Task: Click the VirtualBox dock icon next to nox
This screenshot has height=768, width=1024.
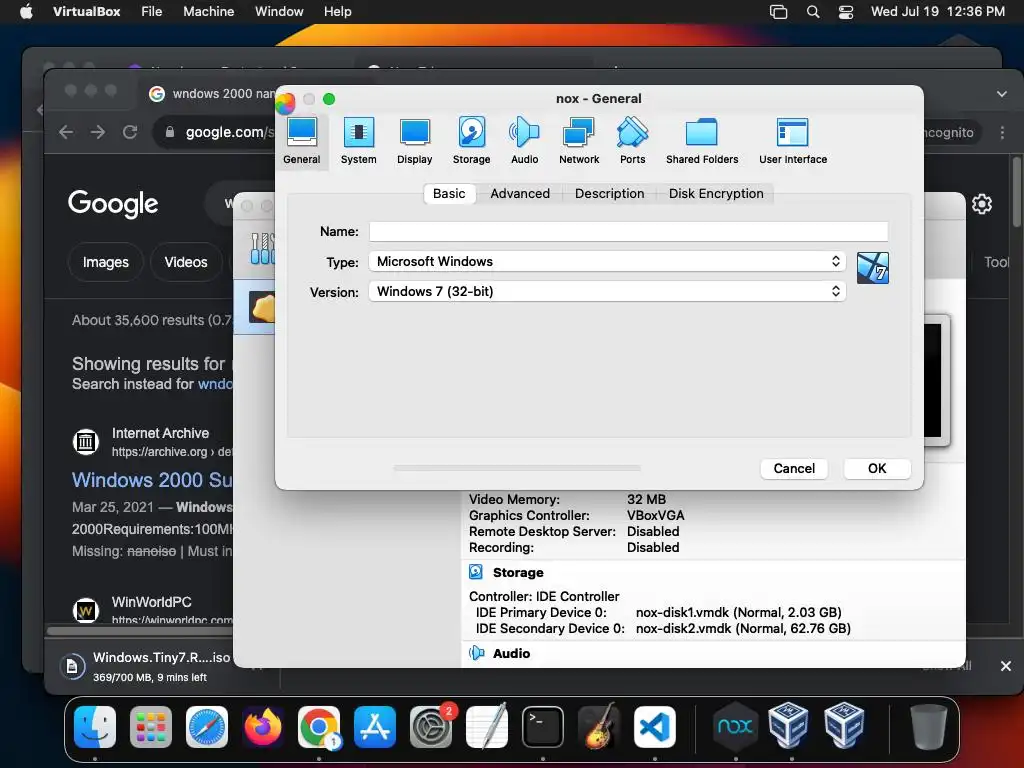Action: pos(788,726)
